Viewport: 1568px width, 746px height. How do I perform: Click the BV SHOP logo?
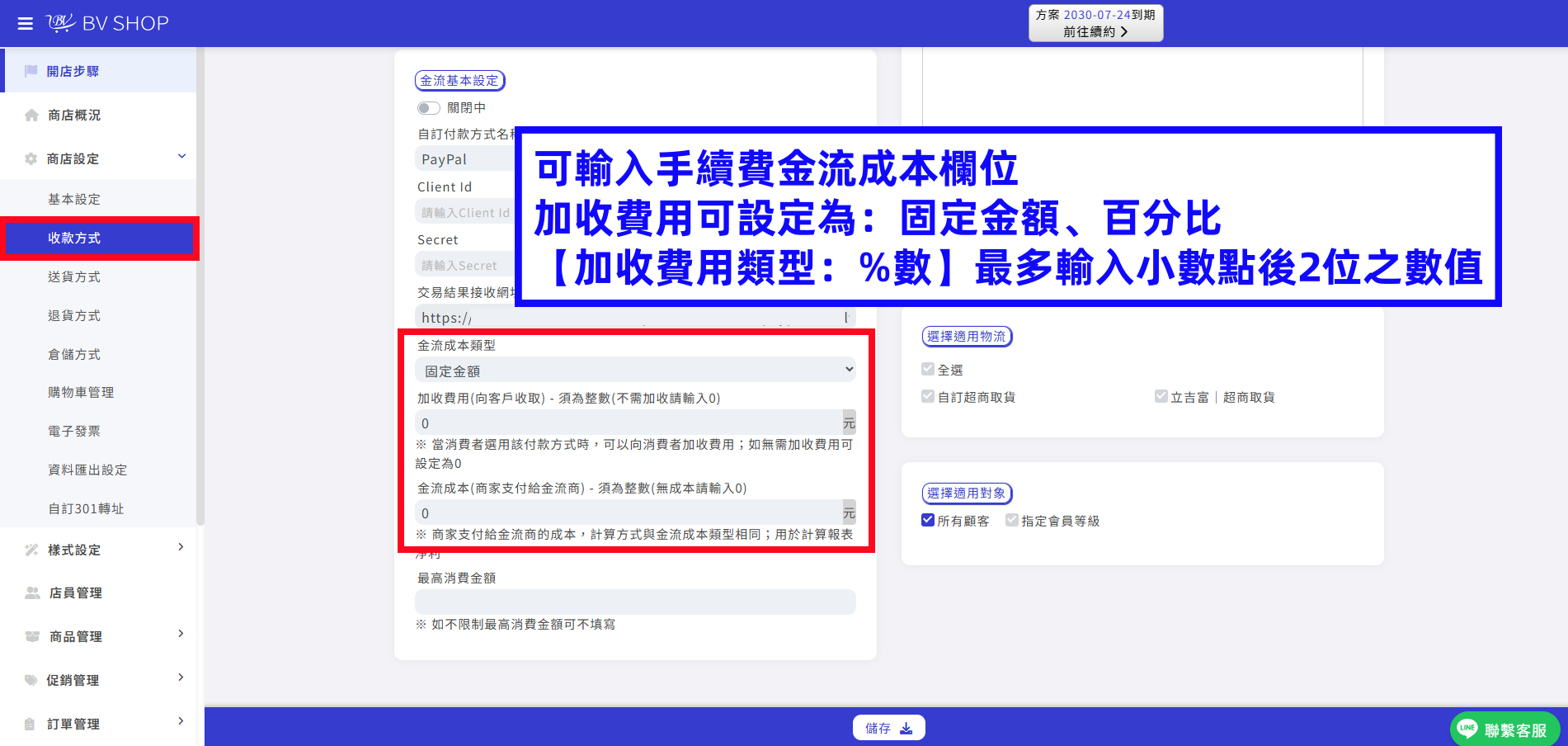(x=107, y=23)
